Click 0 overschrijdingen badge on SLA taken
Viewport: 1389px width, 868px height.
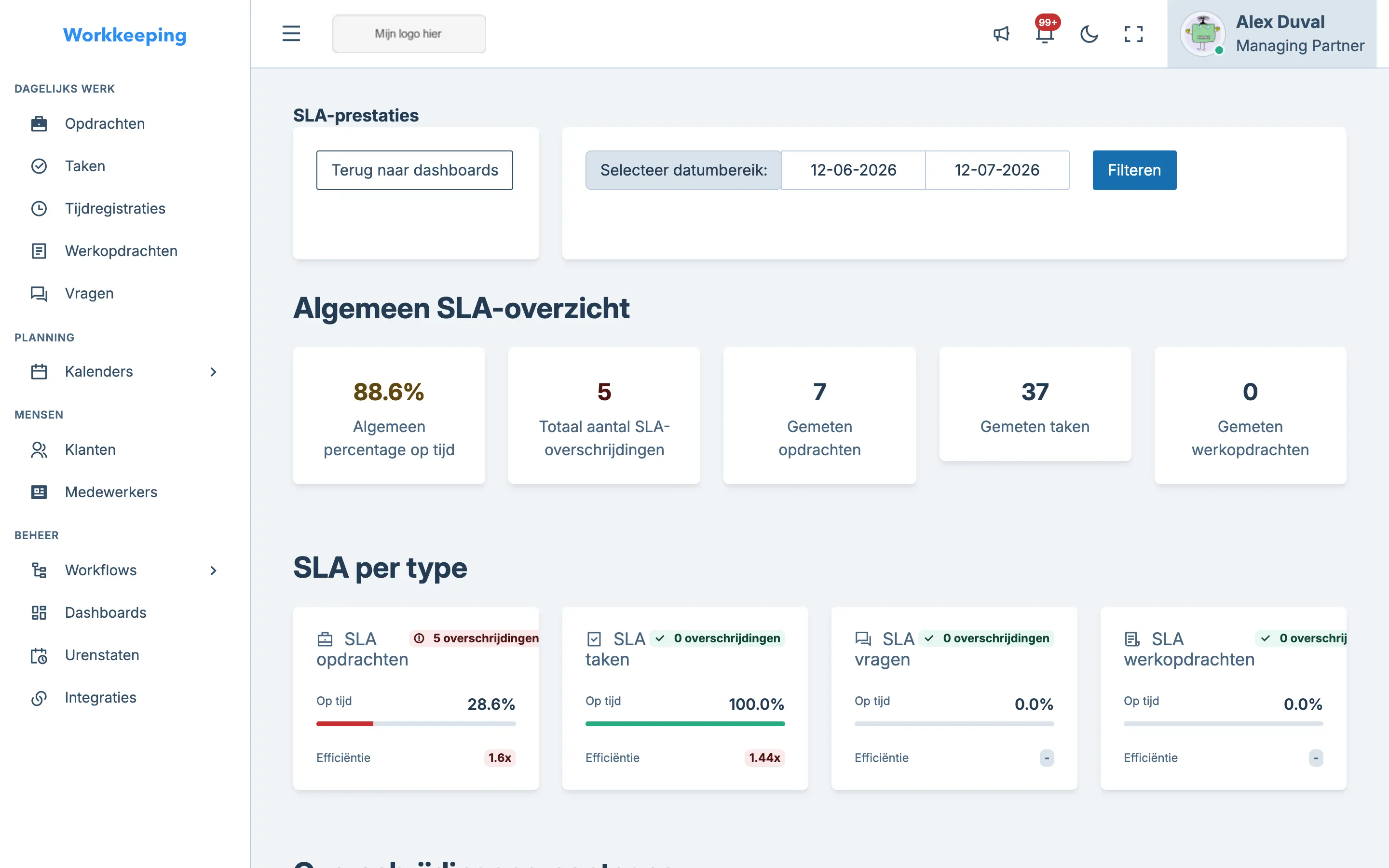tap(717, 638)
